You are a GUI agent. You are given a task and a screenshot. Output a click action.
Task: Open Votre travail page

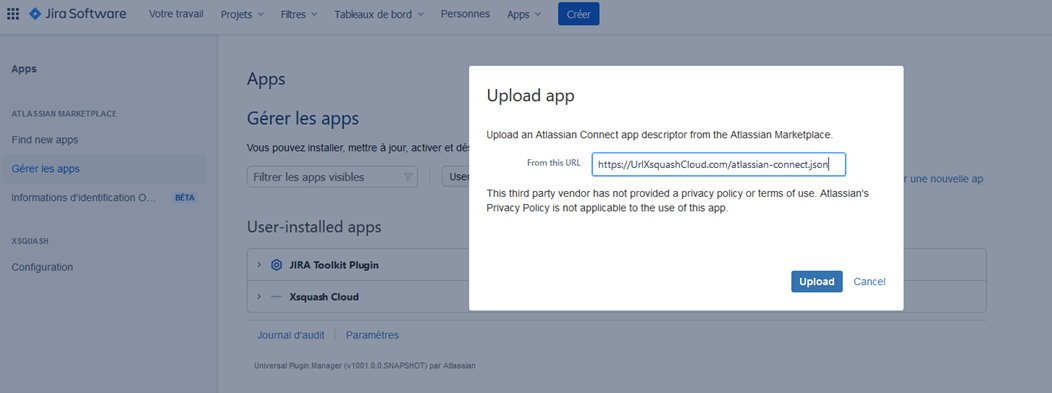[176, 14]
